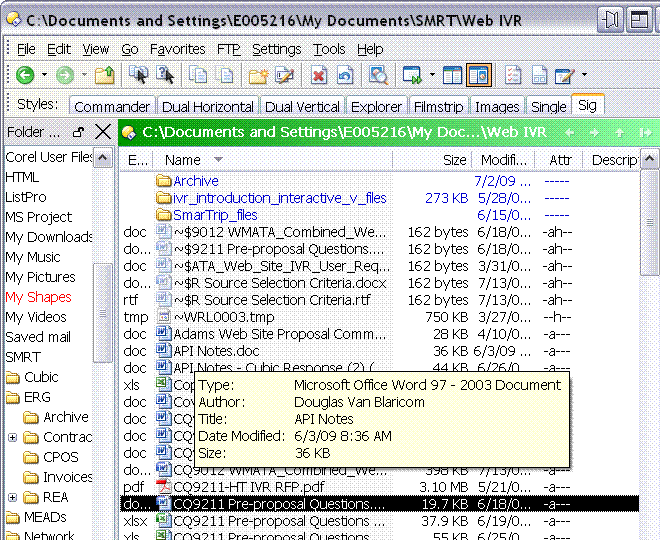Screen dimensions: 660x540
Task: Toggle the pin on the Folder panel
Action: click(79, 132)
